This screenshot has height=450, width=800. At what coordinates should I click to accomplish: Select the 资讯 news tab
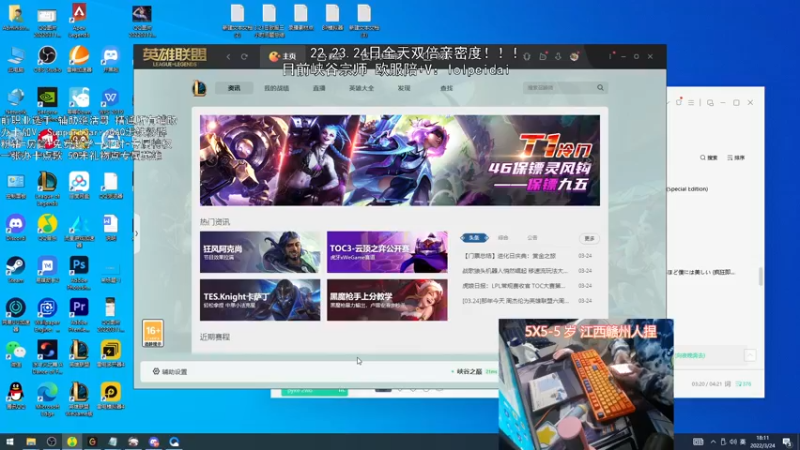234,88
